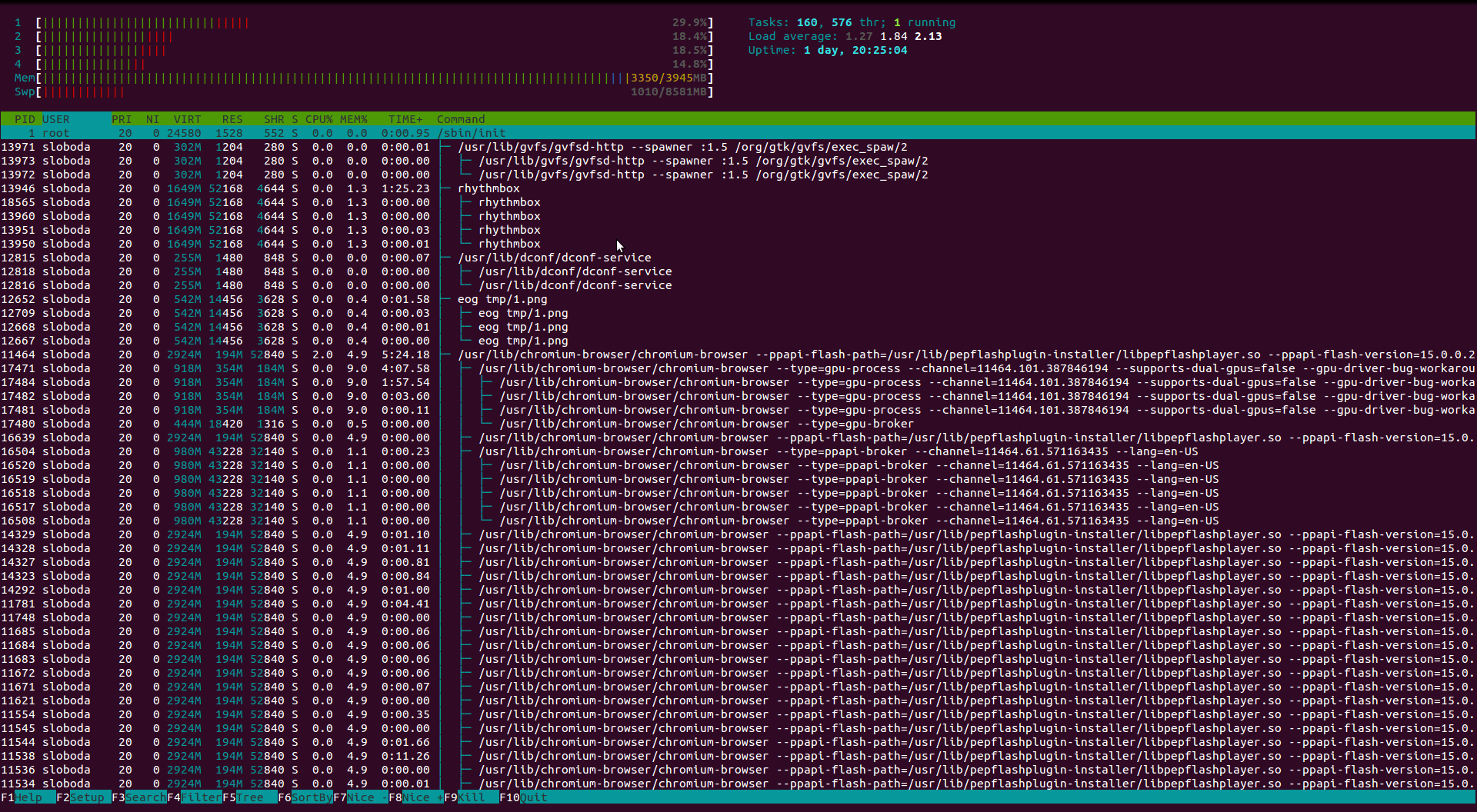
Task: Select chromium thread PID 11538
Action: (738, 756)
